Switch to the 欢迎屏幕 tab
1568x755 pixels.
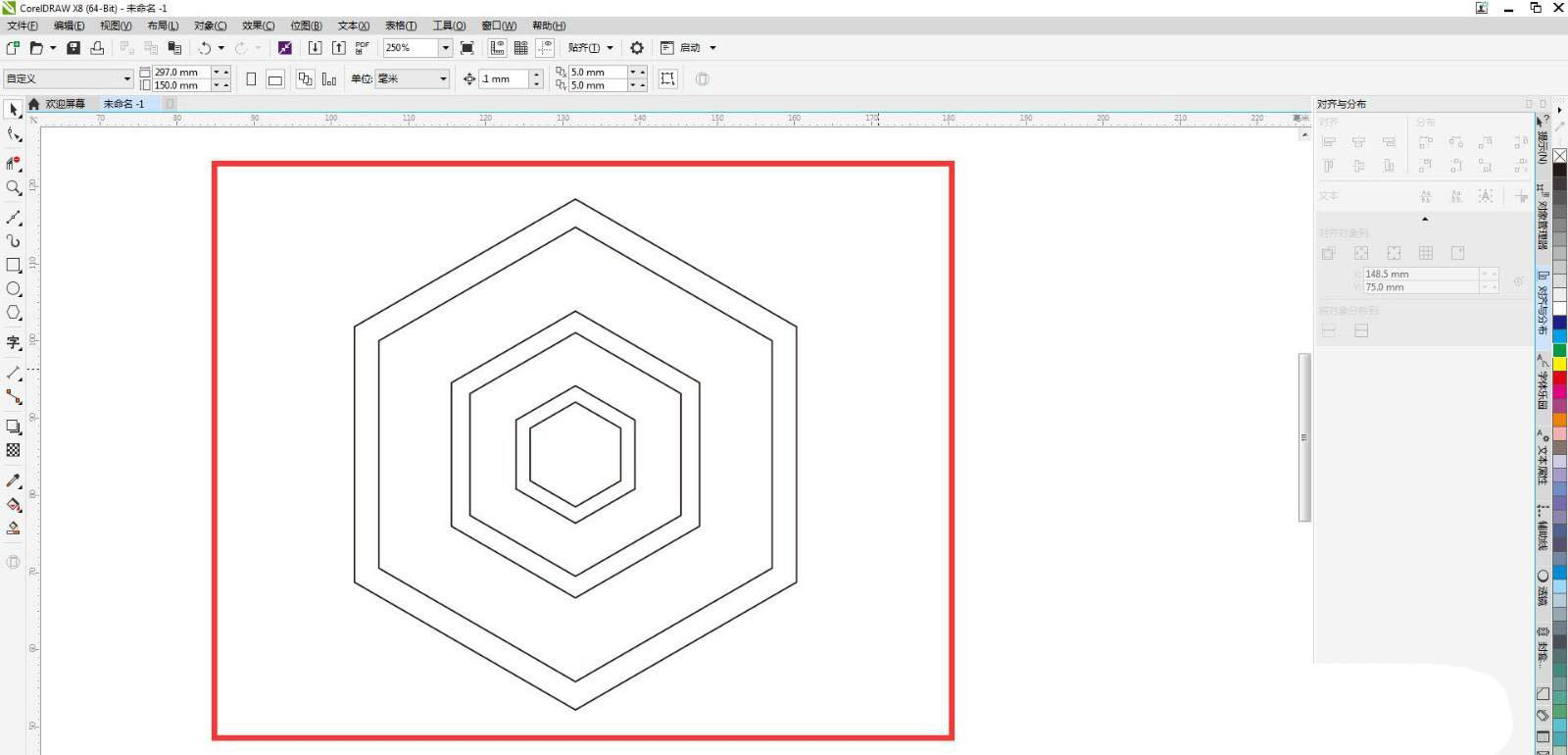[x=65, y=104]
